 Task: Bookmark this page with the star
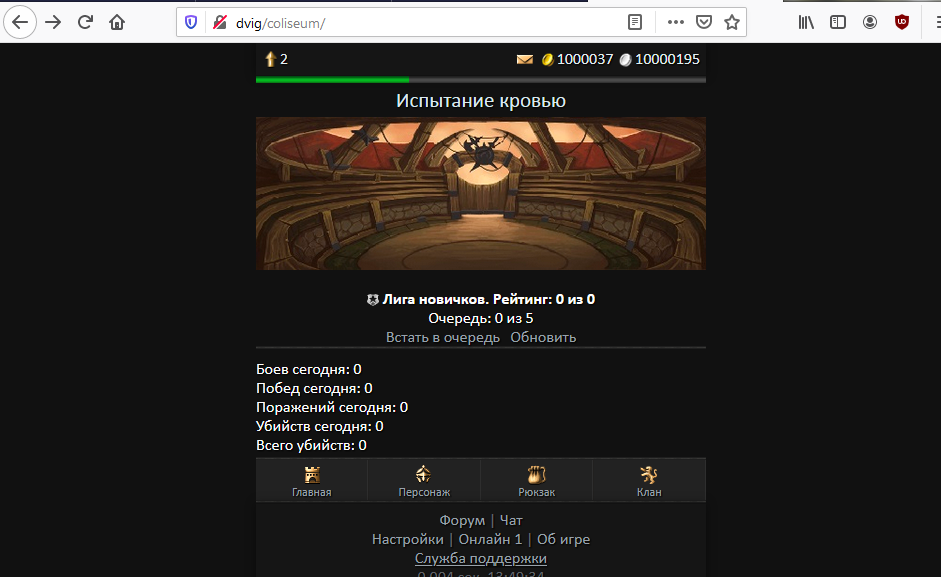coord(732,22)
